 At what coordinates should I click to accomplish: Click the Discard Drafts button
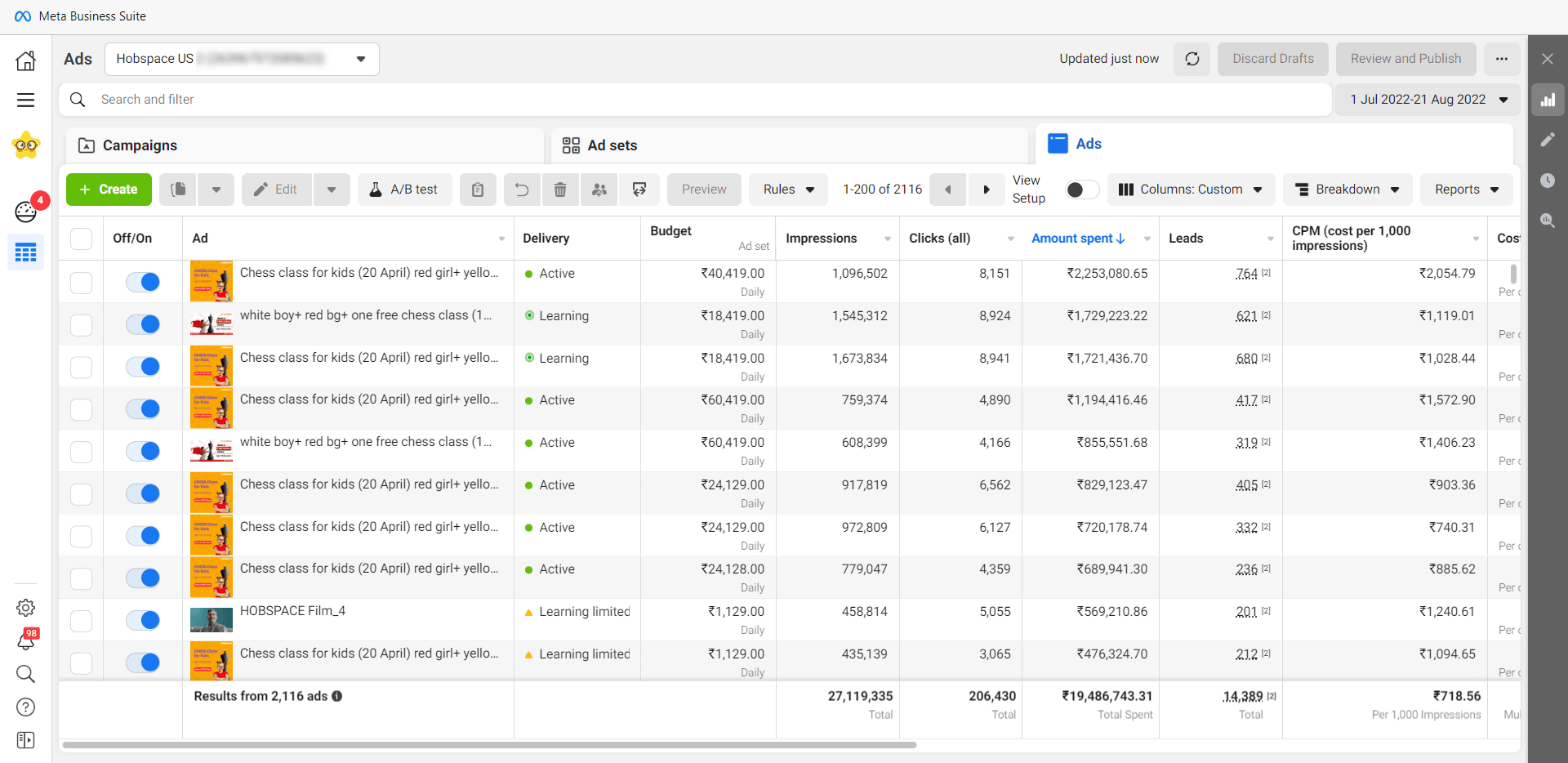click(1273, 59)
